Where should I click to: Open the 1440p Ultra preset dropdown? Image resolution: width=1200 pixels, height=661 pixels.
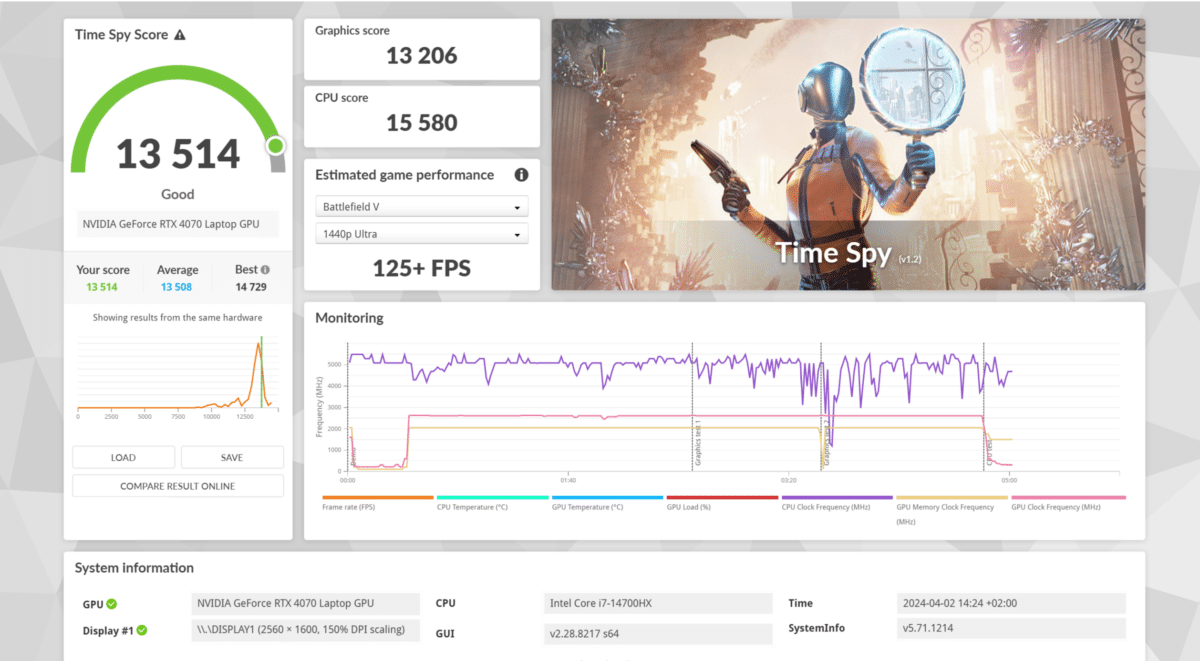(422, 234)
